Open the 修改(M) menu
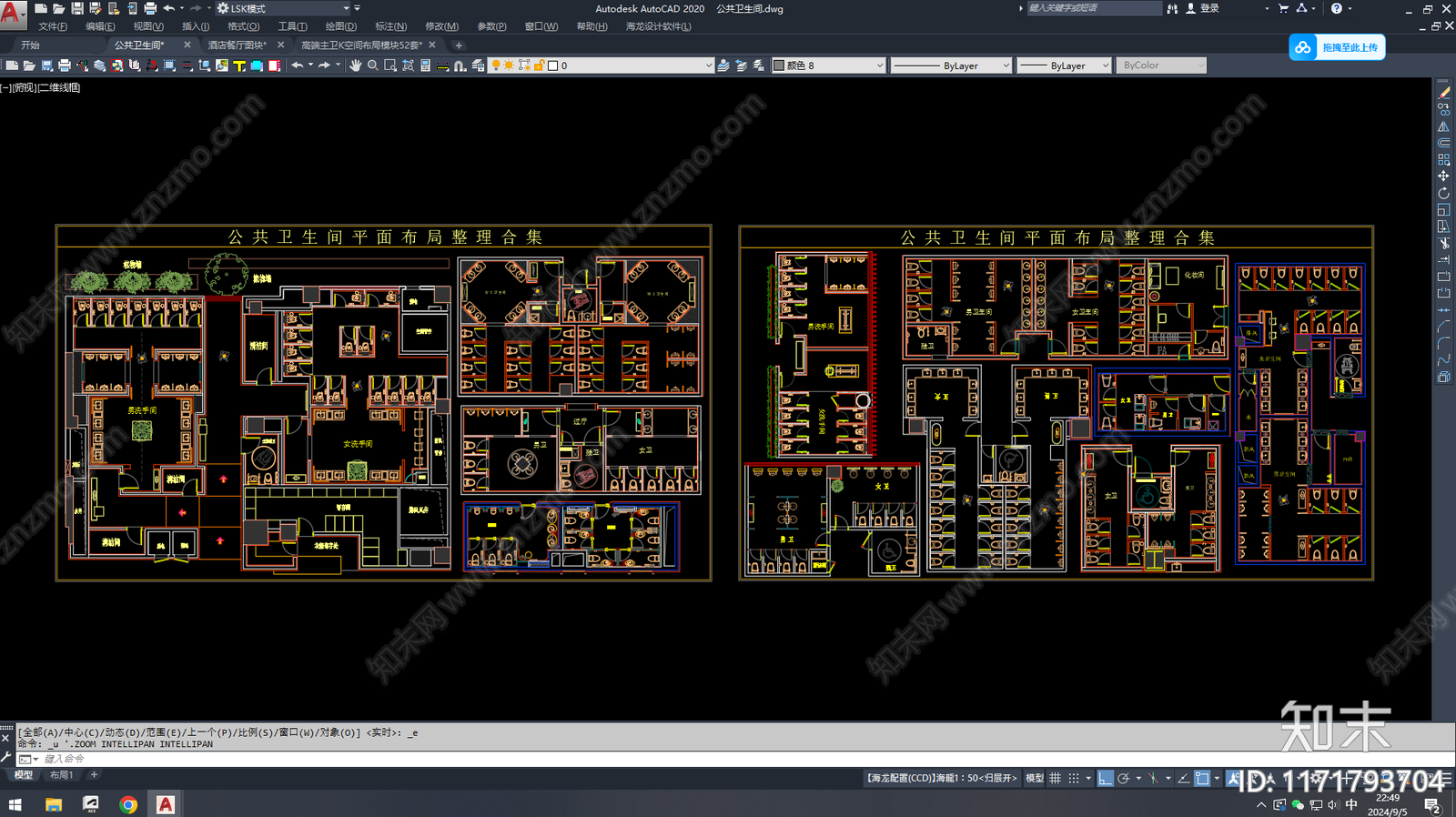Screen dimensions: 1456x817 coord(441,26)
